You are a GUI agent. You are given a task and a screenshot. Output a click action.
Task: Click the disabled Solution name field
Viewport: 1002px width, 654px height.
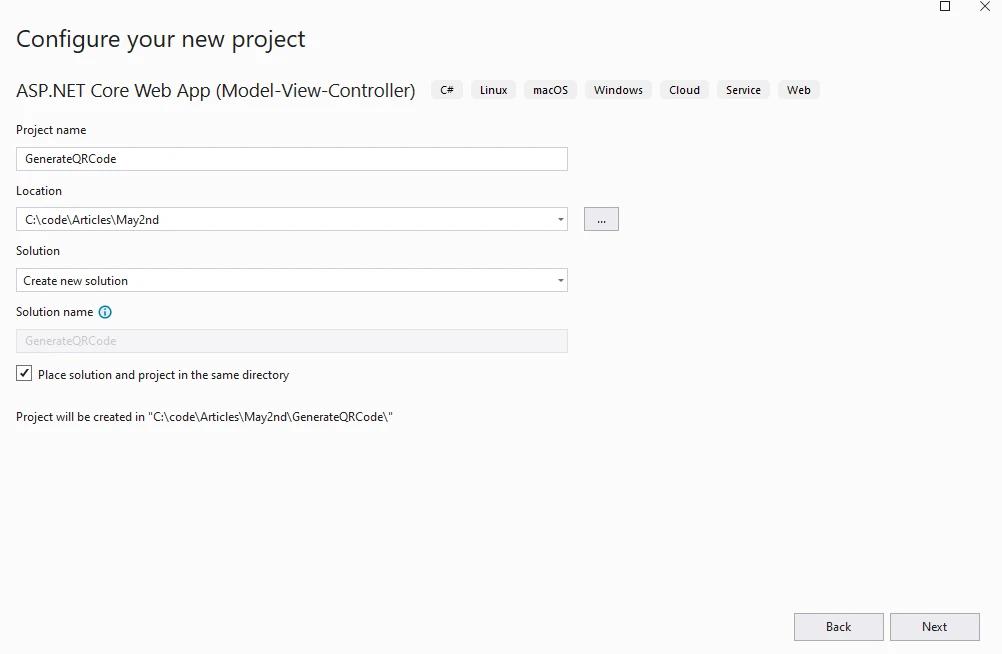point(291,341)
